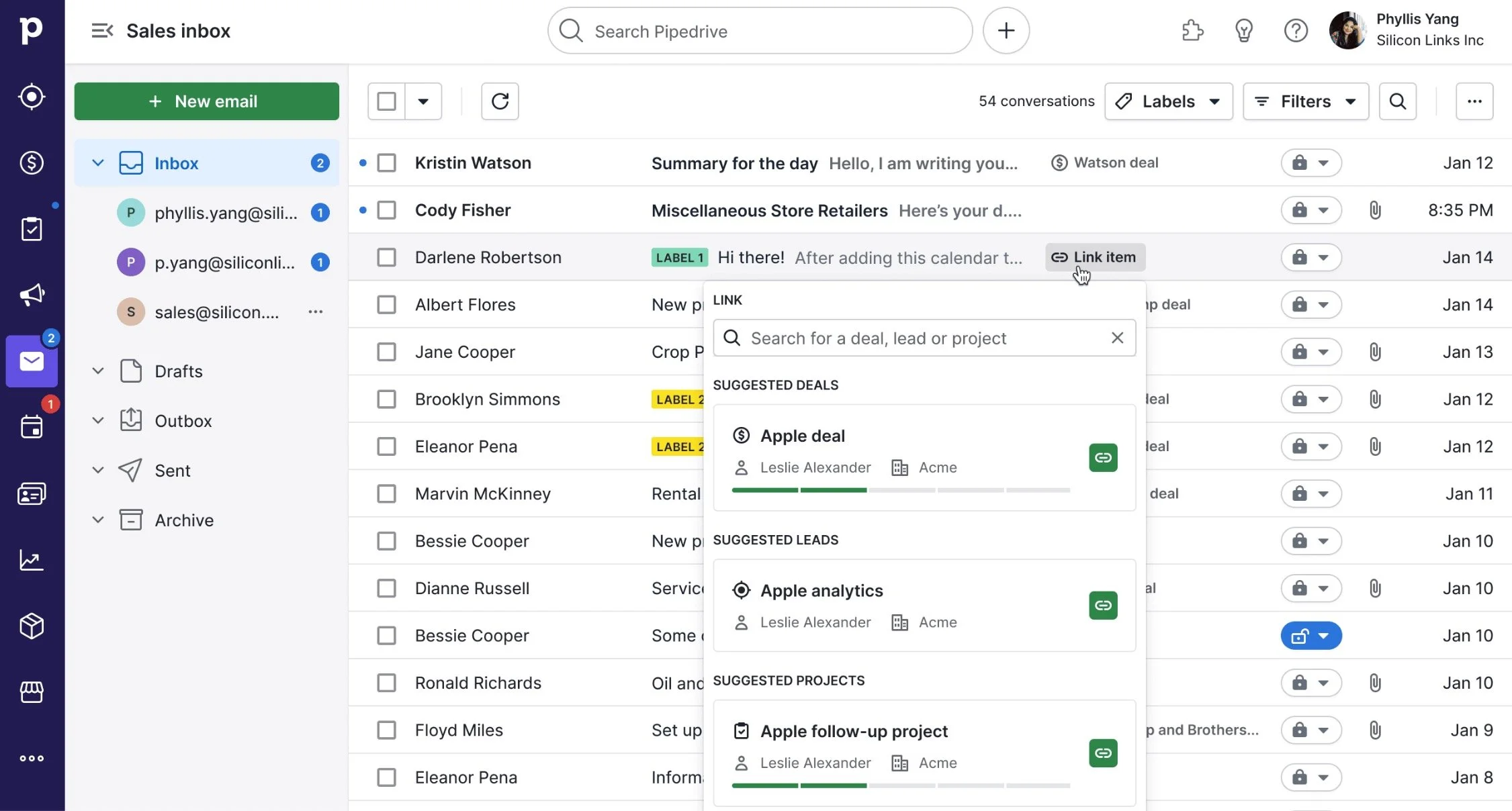Screen dimensions: 1512x811
Task: Link the Apple deal with green link icon
Action: pos(1102,458)
